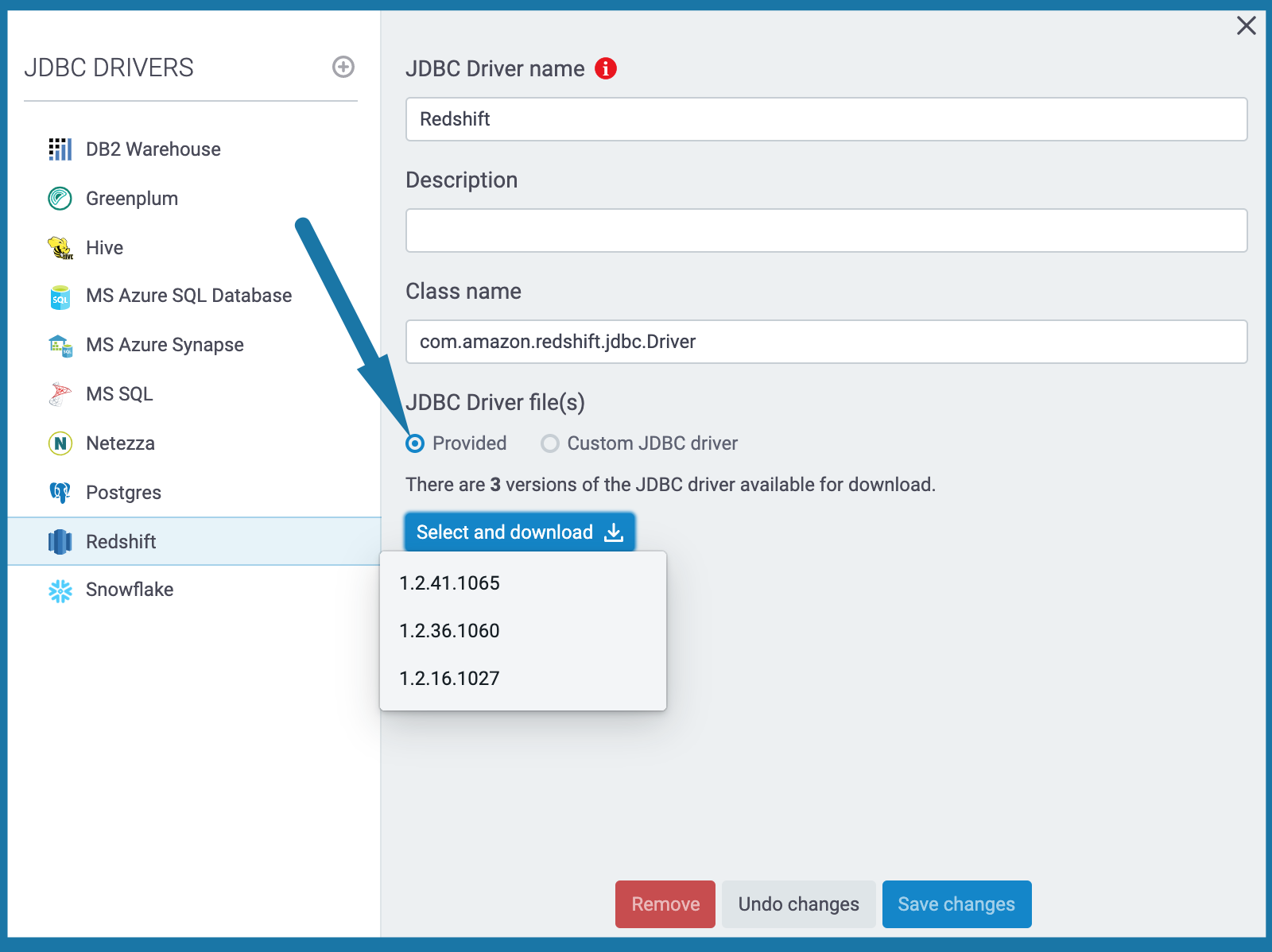Show info for JDBC Driver name
The width and height of the screenshot is (1272, 952).
606,68
